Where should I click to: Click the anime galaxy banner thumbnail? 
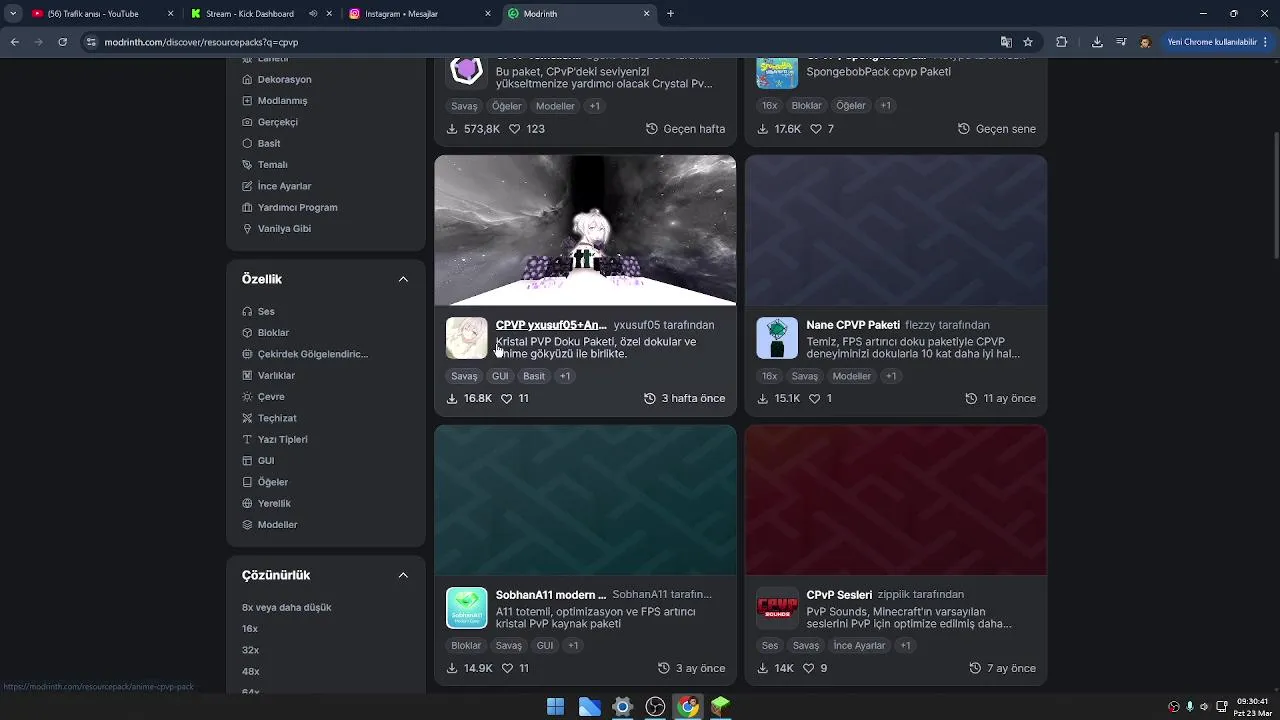click(585, 230)
